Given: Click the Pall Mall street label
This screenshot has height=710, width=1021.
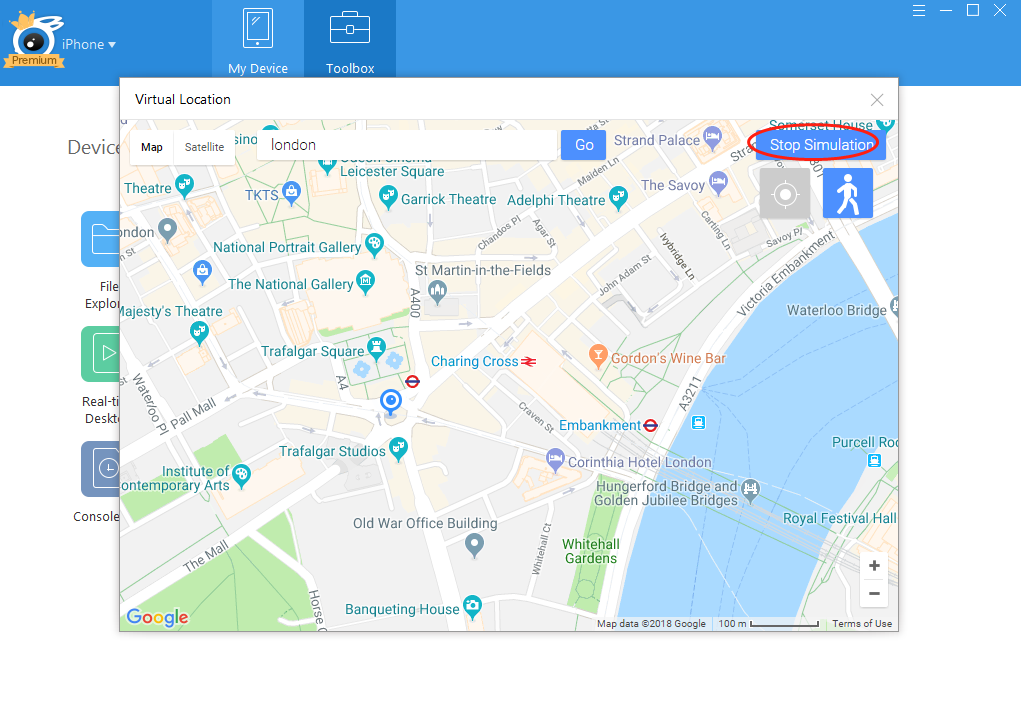Looking at the screenshot, I should pyautogui.click(x=193, y=416).
